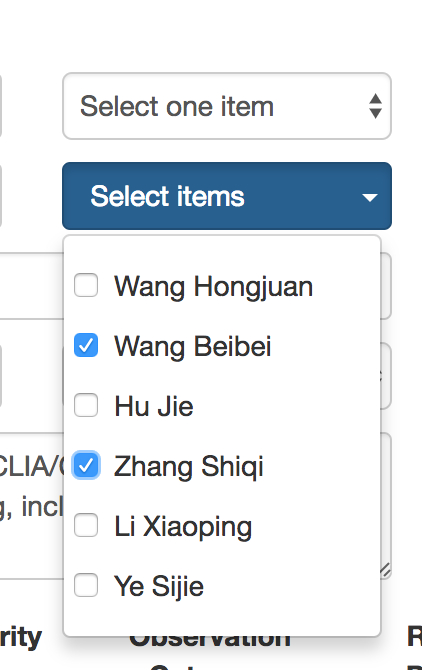Uncheck the Zhang Shiqi checkbox
This screenshot has width=422, height=670.
(x=86, y=465)
